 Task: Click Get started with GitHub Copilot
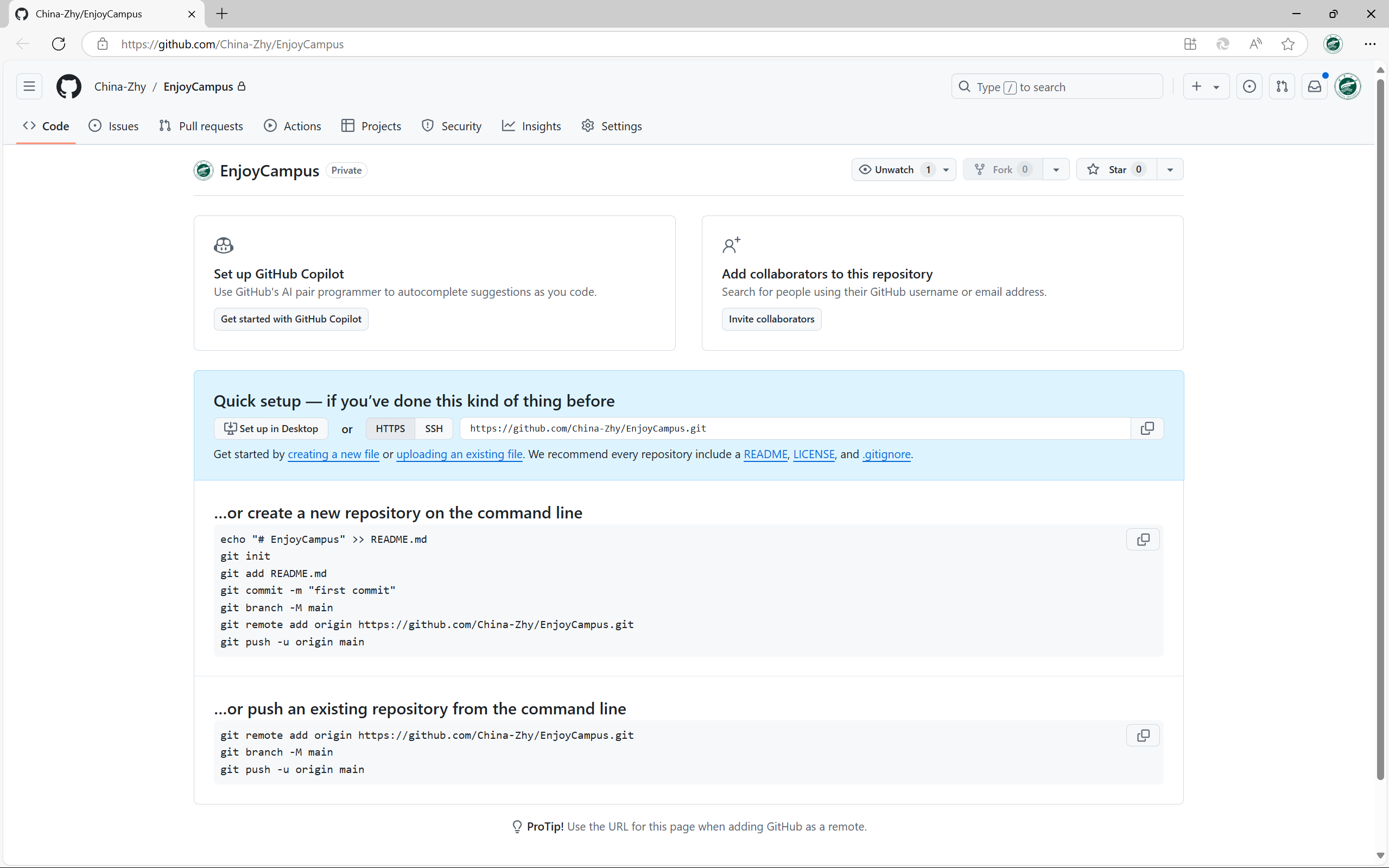(291, 319)
